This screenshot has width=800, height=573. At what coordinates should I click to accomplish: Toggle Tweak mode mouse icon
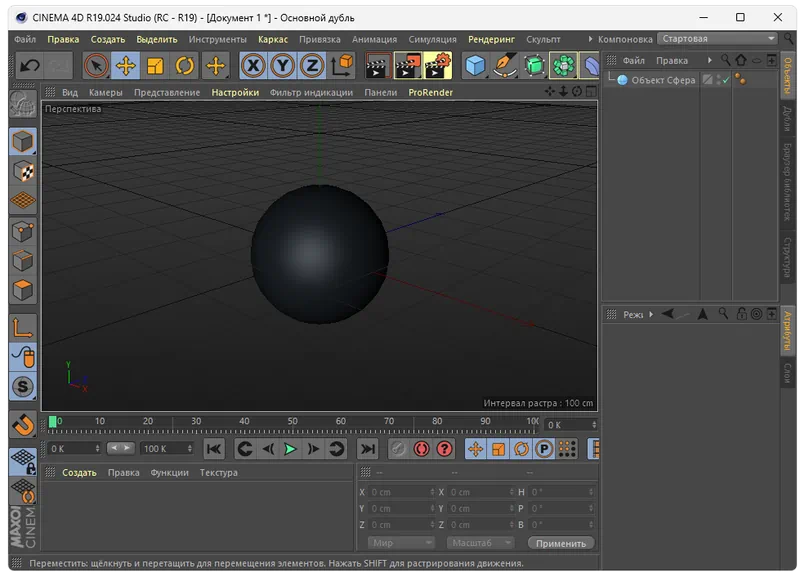click(x=23, y=357)
